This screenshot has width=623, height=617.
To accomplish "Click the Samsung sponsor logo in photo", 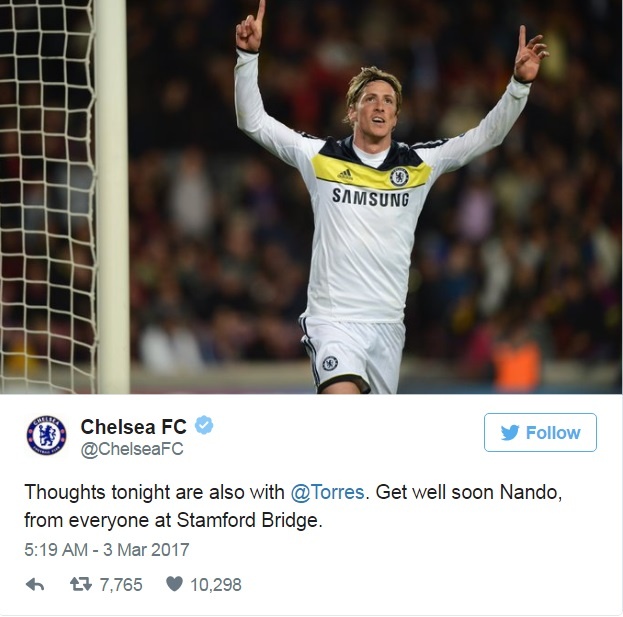I will click(x=370, y=198).
